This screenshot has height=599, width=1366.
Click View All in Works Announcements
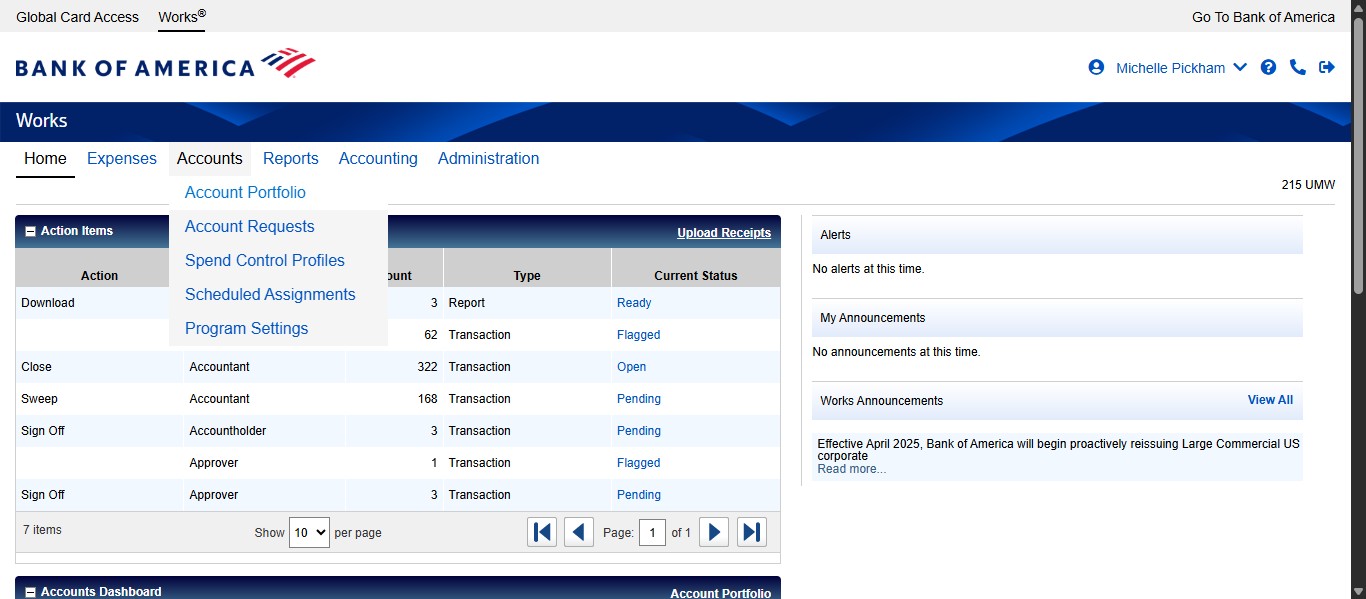(x=1270, y=400)
